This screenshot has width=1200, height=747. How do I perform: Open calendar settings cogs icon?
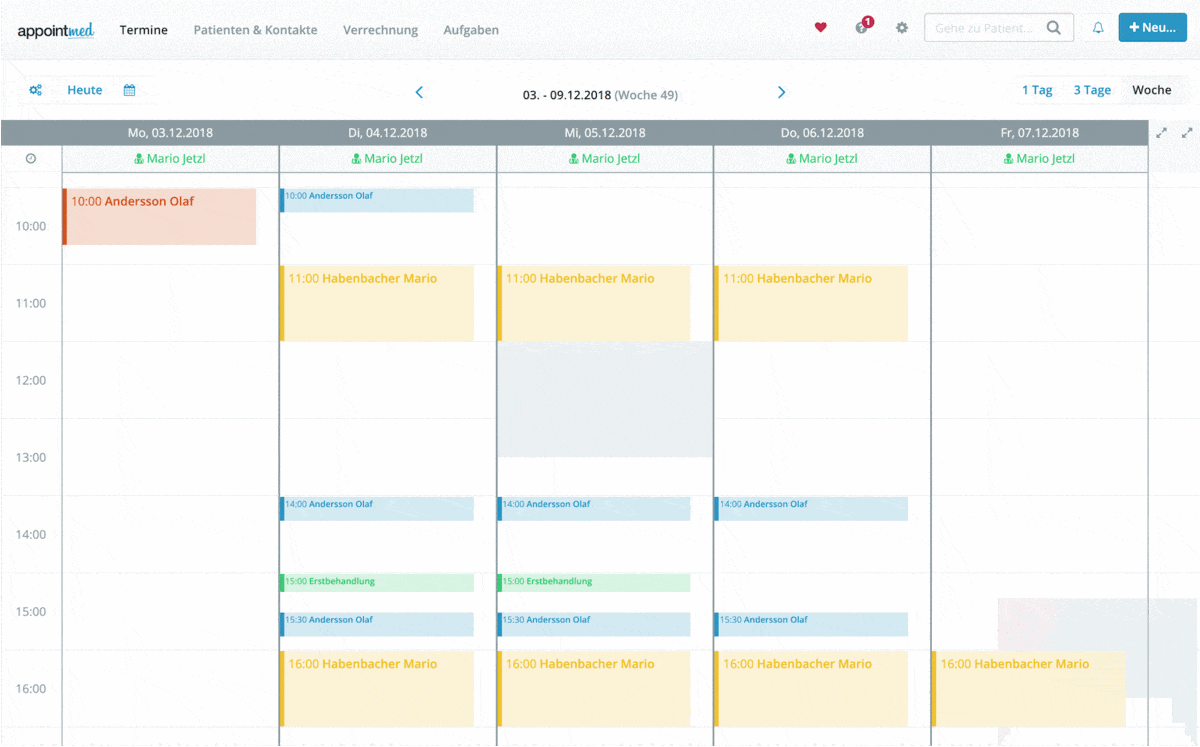click(36, 90)
